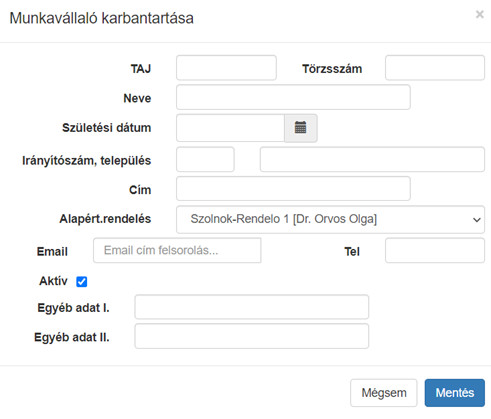Click the postal code (Irányítószám) field
Image resolution: width=491 pixels, height=419 pixels.
click(x=205, y=159)
